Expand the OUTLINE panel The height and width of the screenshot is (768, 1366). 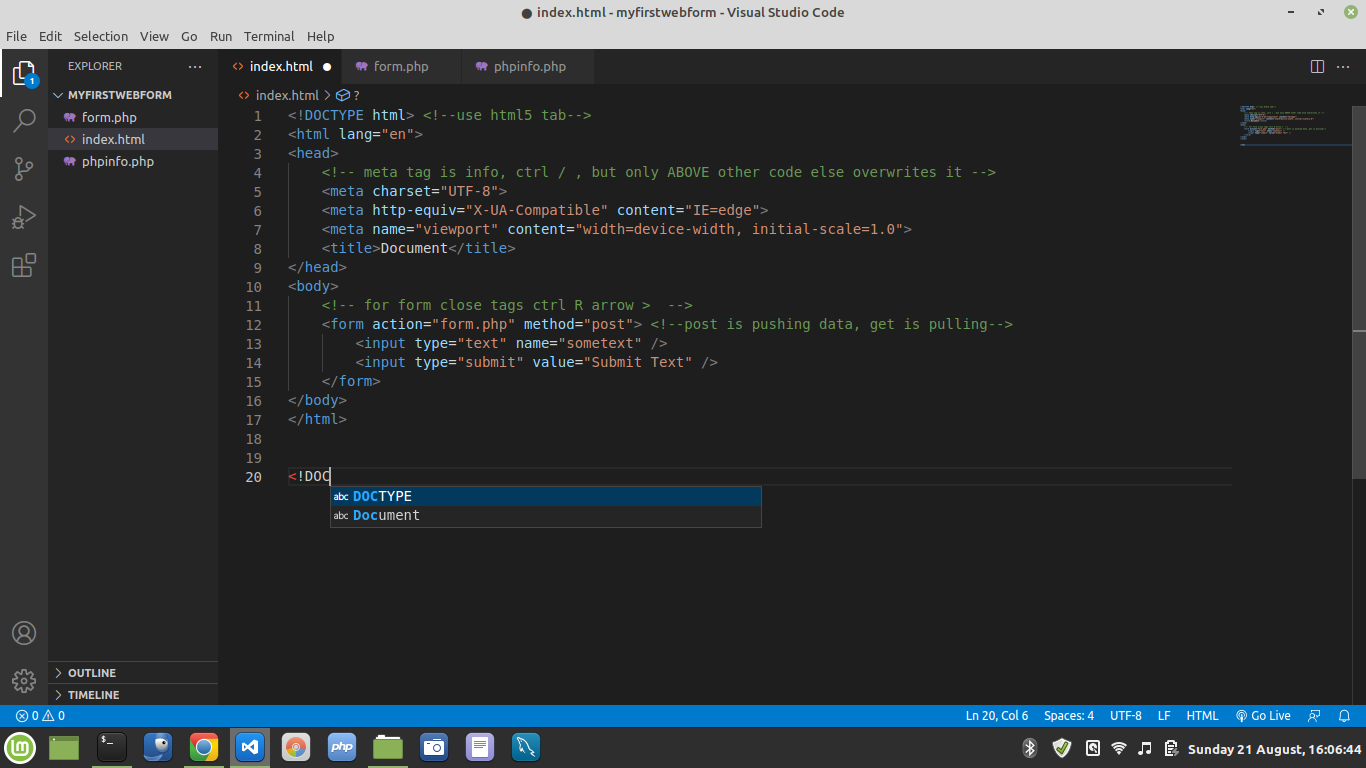[x=91, y=673]
